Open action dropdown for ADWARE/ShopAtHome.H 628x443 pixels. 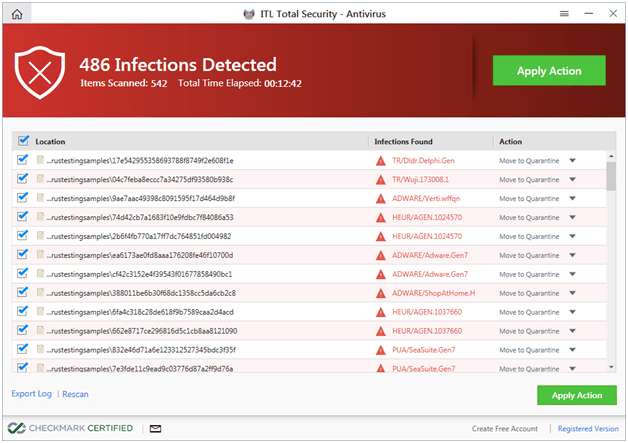point(572,293)
